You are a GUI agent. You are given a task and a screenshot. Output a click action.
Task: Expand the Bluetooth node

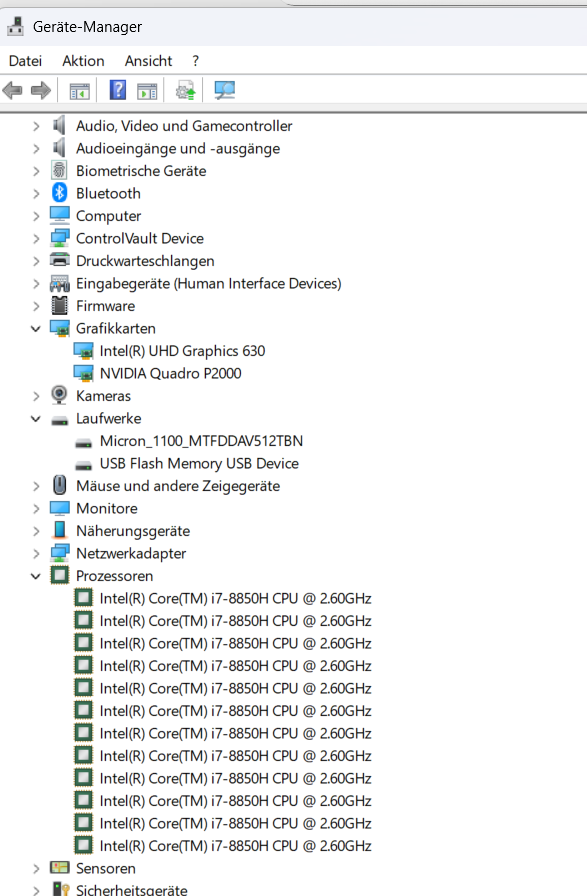(36, 193)
